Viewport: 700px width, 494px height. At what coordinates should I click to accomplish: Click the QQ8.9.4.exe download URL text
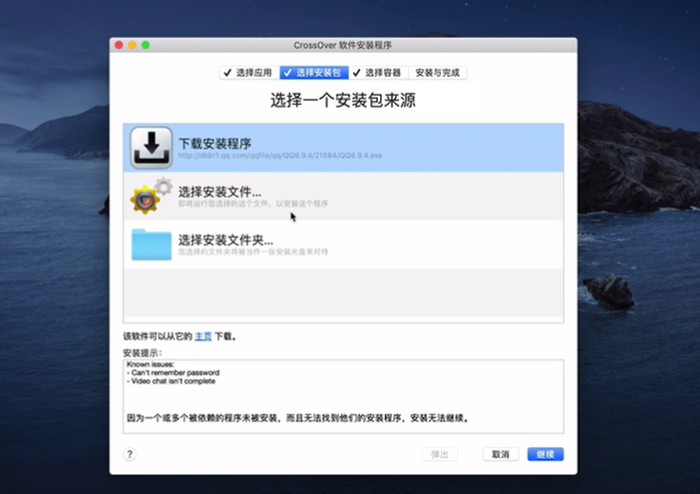tap(280, 155)
